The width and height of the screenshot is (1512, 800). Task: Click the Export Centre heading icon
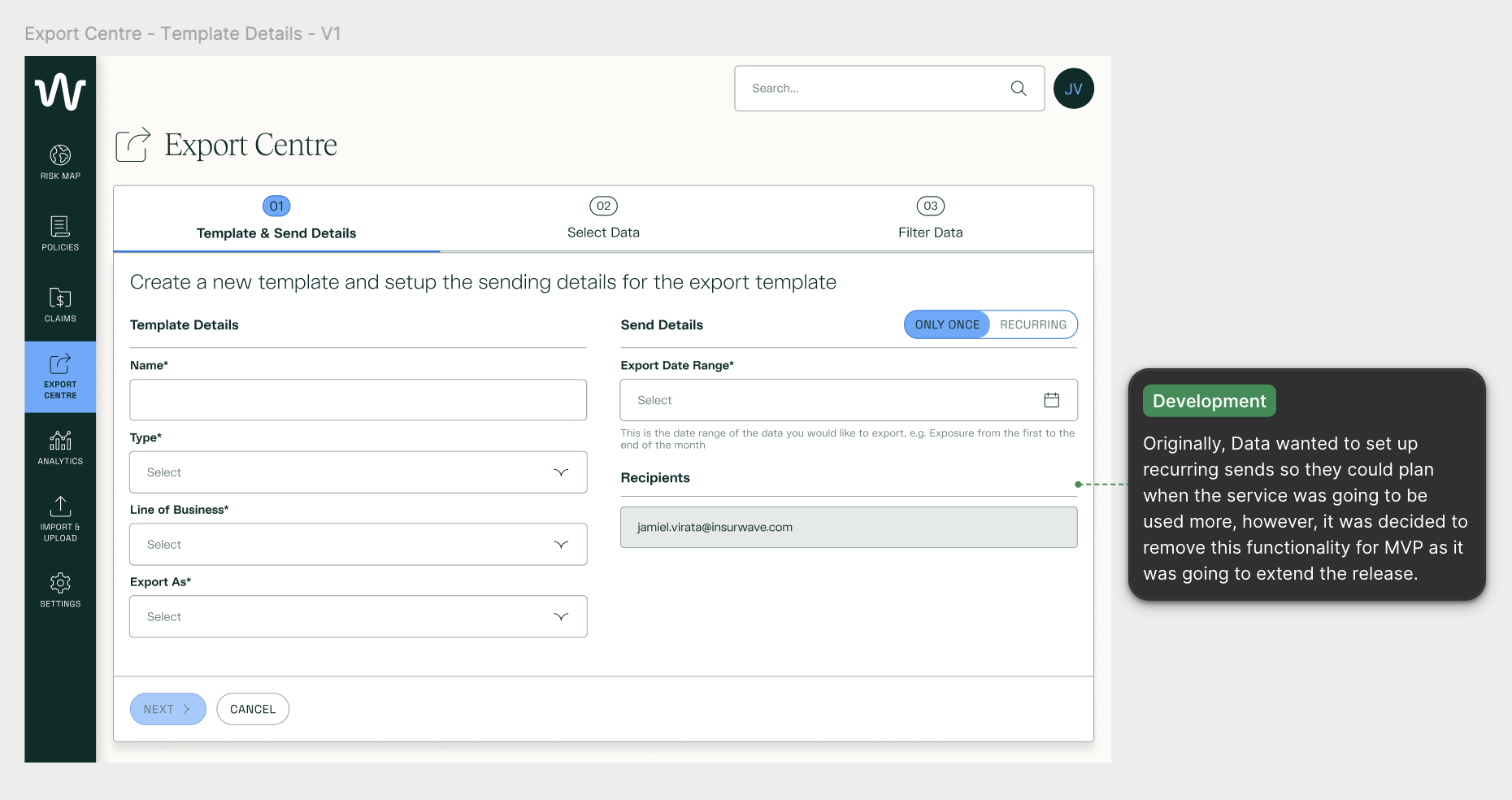[133, 145]
